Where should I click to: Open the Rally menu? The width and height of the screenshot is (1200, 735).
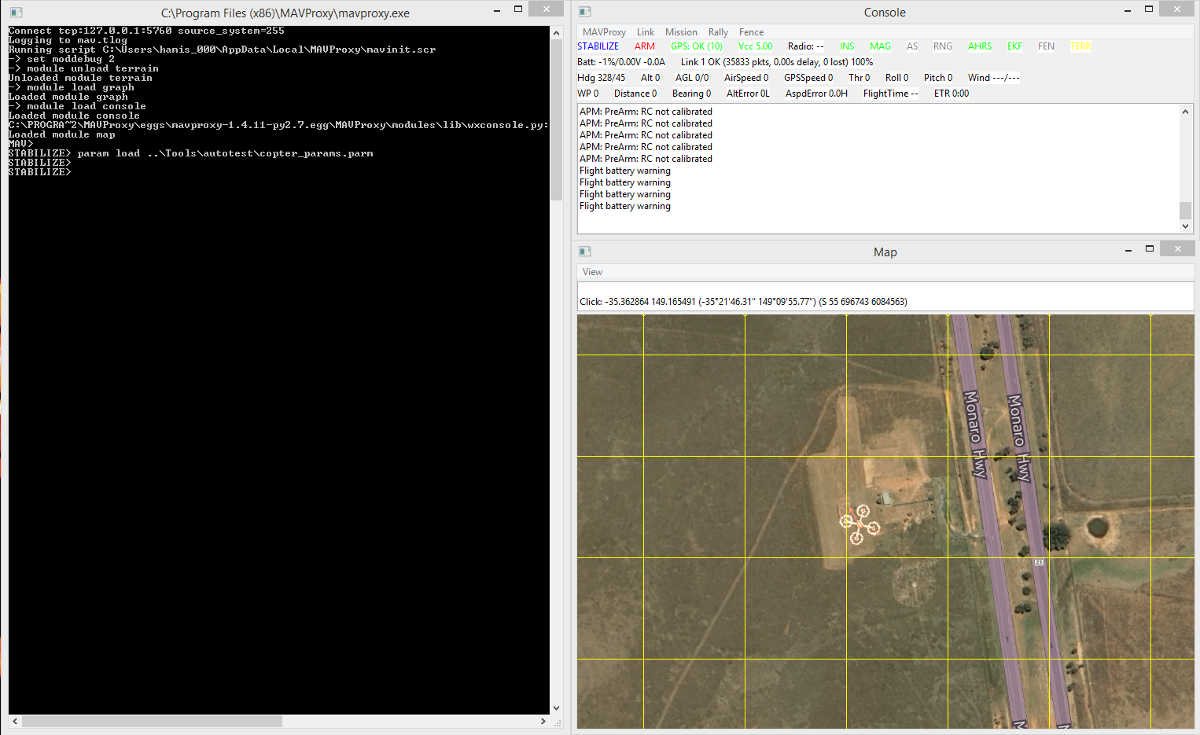tap(718, 32)
